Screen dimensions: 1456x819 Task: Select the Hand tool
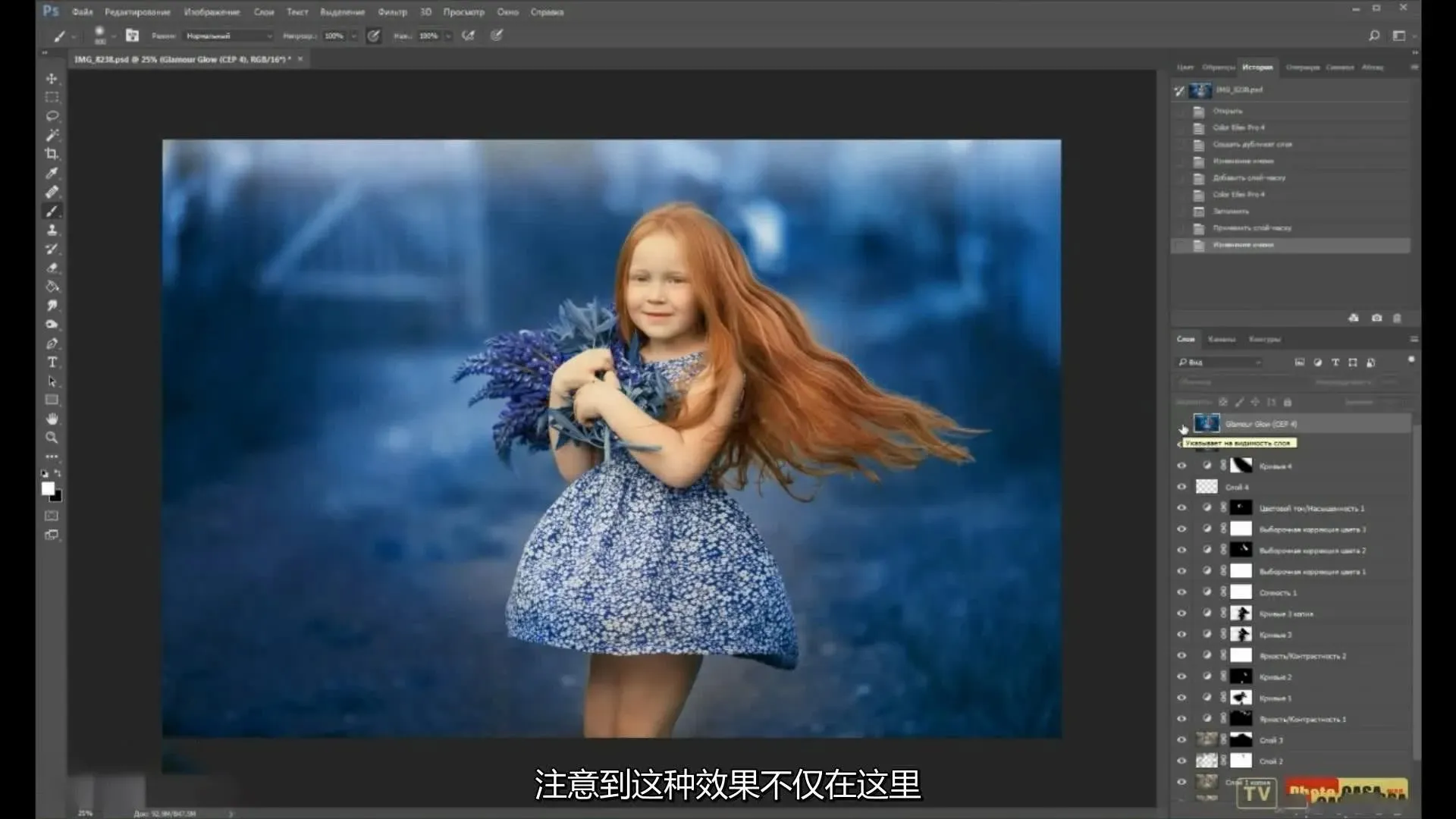52,419
